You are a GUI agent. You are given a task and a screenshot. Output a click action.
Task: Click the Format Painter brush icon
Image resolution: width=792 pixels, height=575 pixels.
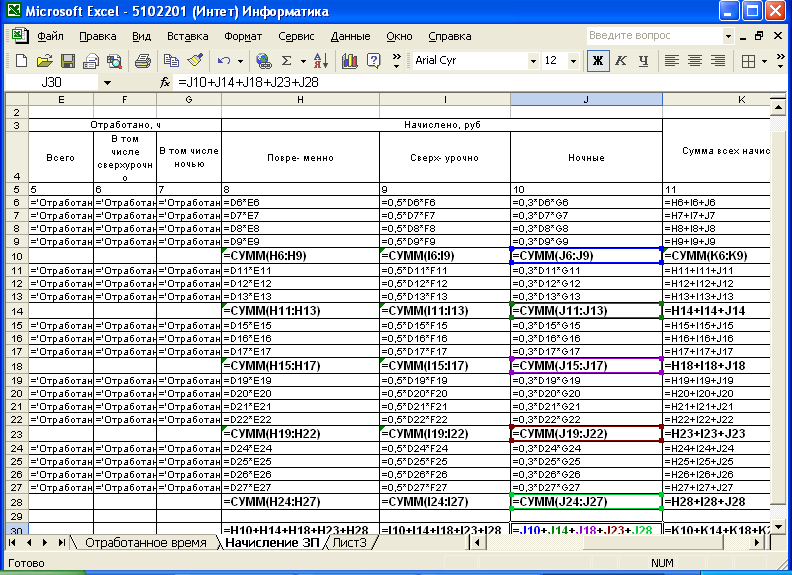click(x=195, y=61)
